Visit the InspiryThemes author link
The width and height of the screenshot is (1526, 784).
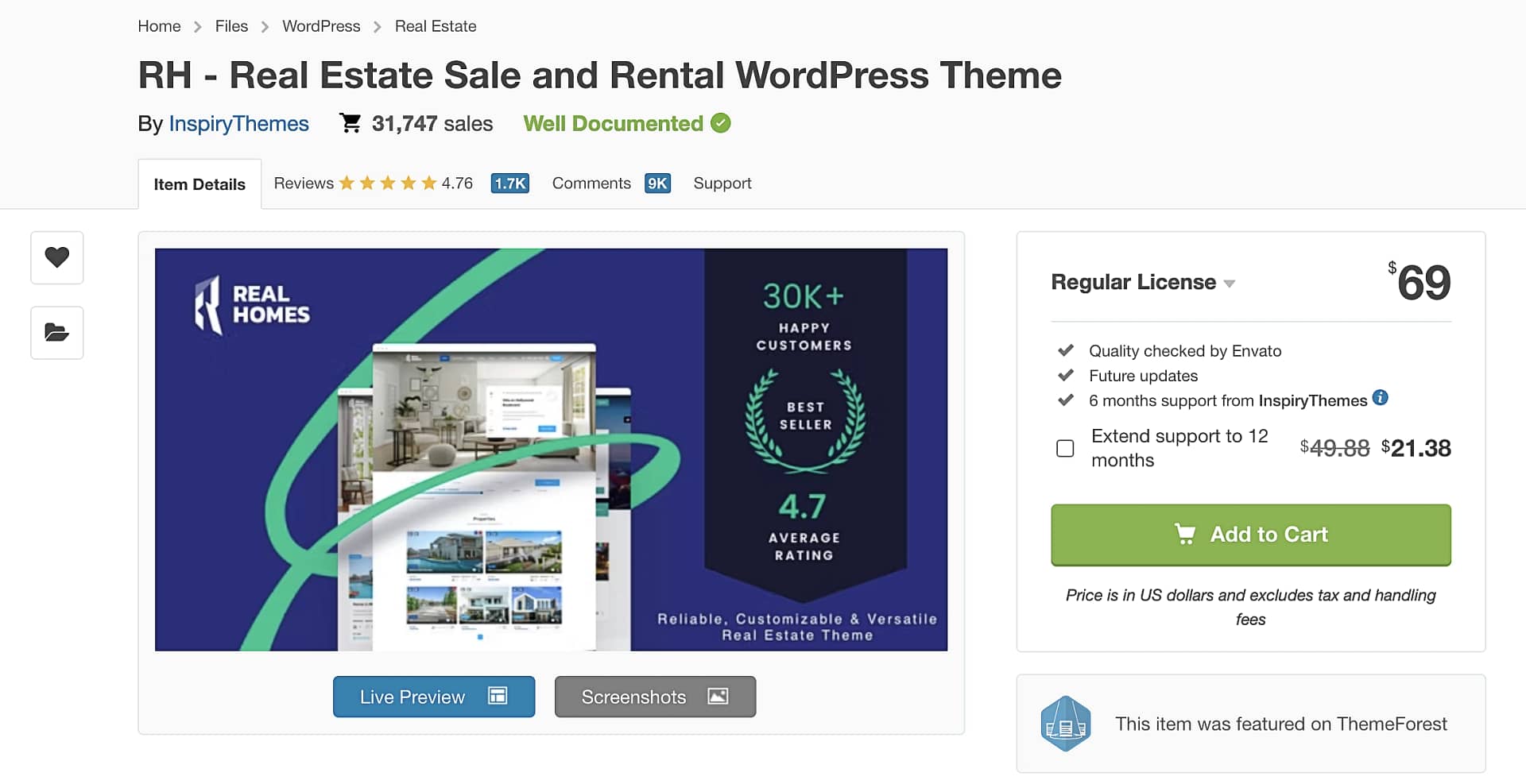pos(238,124)
